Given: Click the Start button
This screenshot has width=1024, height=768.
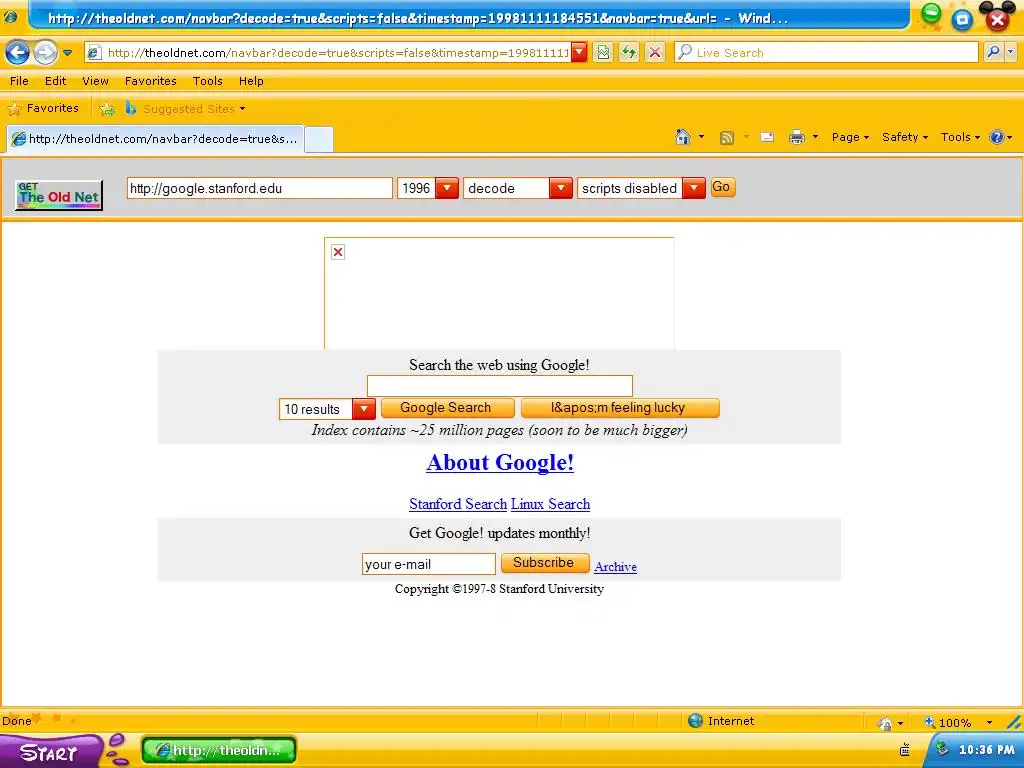Looking at the screenshot, I should [x=49, y=752].
